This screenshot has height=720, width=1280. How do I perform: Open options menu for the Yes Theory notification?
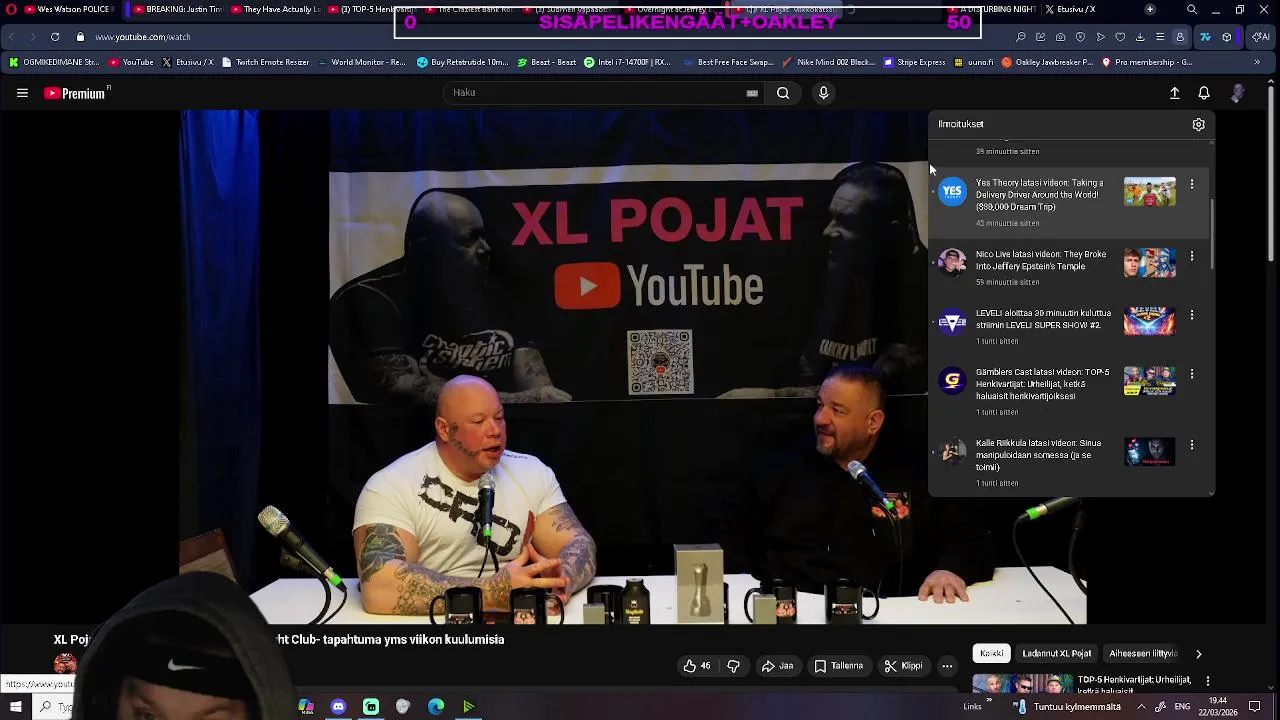1192,184
